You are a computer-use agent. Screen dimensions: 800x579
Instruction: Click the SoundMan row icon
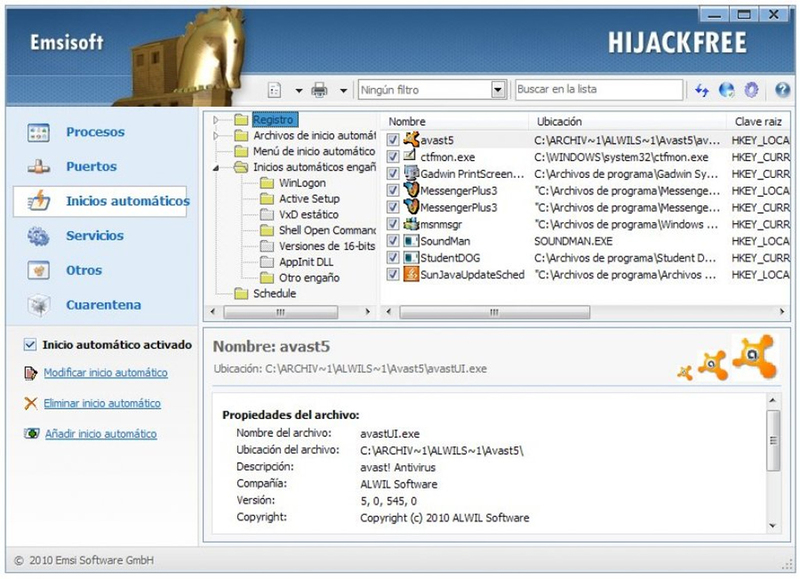pos(411,241)
